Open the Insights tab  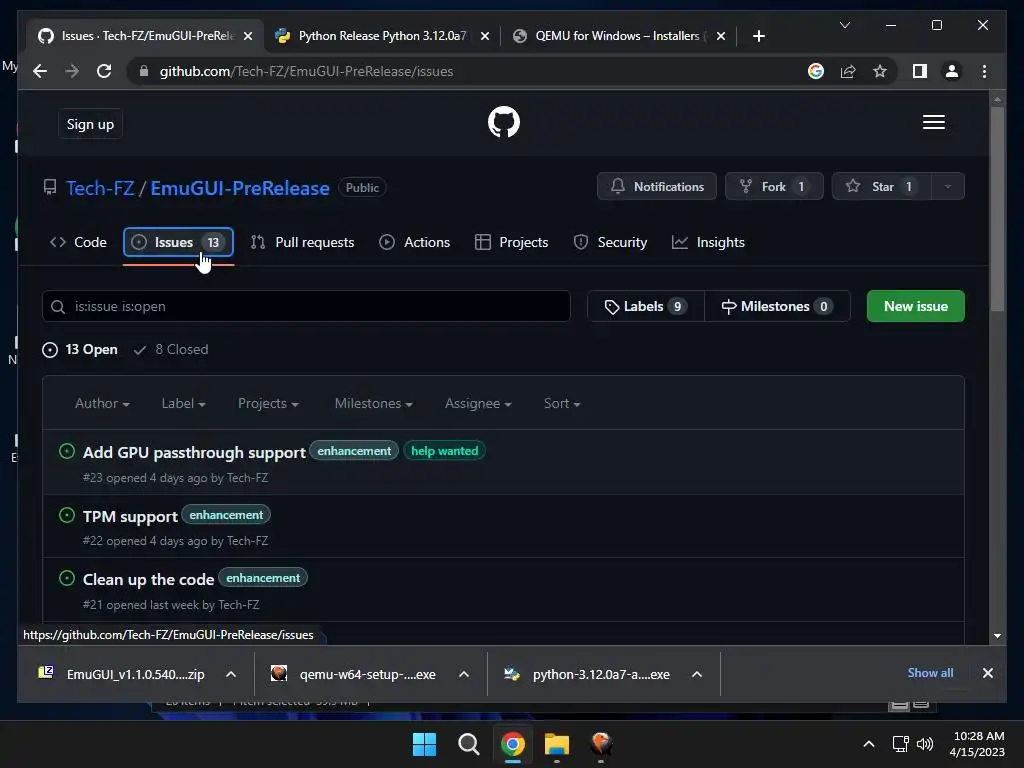709,242
